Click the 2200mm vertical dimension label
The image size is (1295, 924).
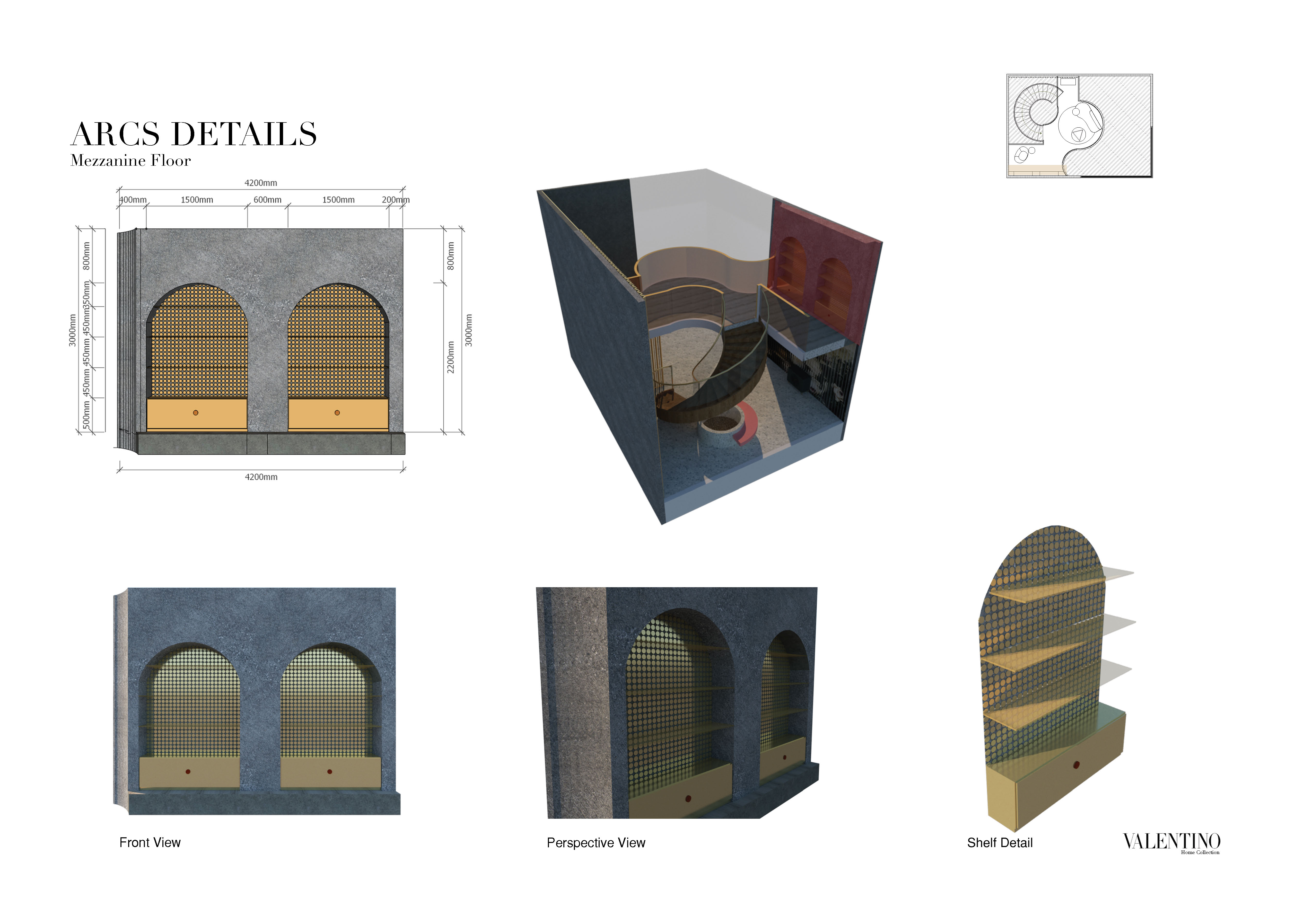pyautogui.click(x=451, y=357)
